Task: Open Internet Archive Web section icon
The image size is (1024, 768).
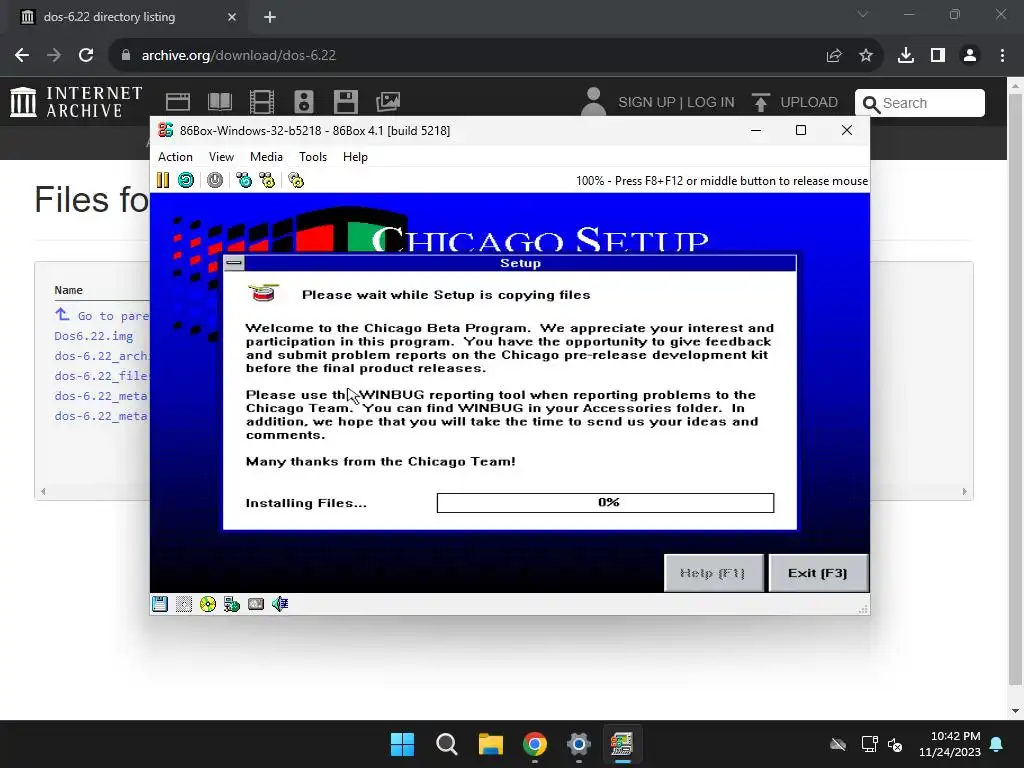Action: (x=178, y=102)
